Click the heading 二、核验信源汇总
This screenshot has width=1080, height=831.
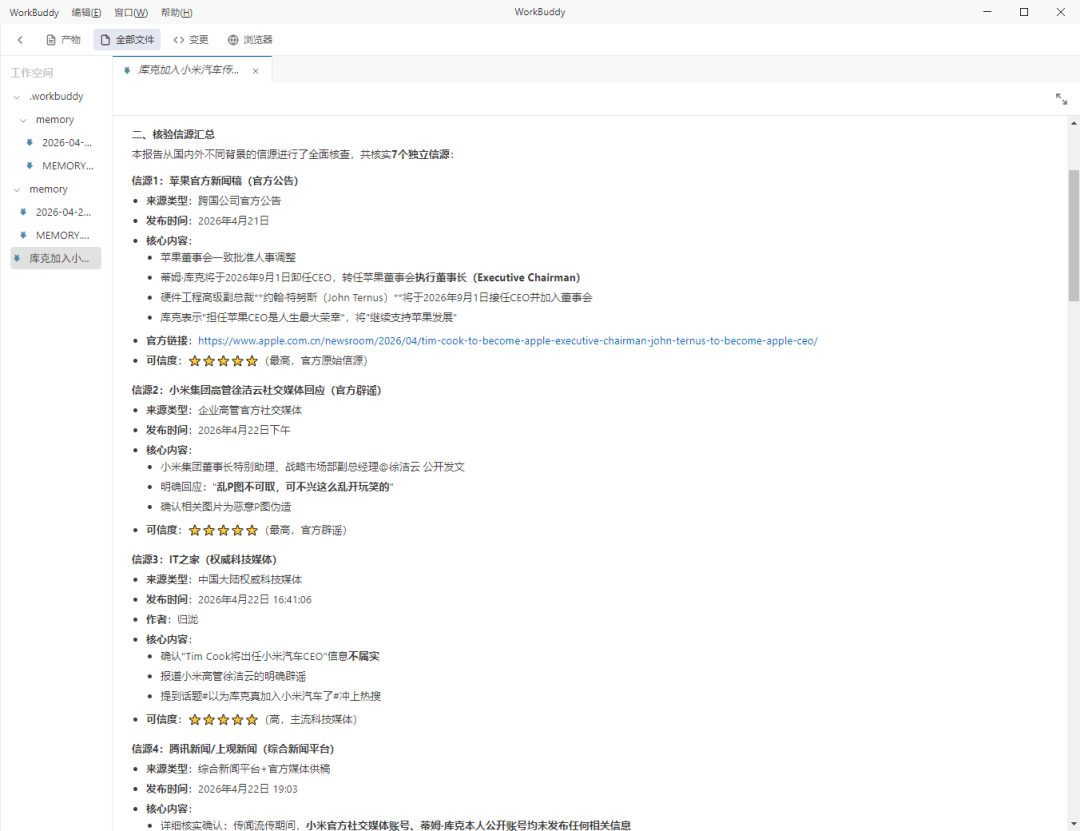174,134
